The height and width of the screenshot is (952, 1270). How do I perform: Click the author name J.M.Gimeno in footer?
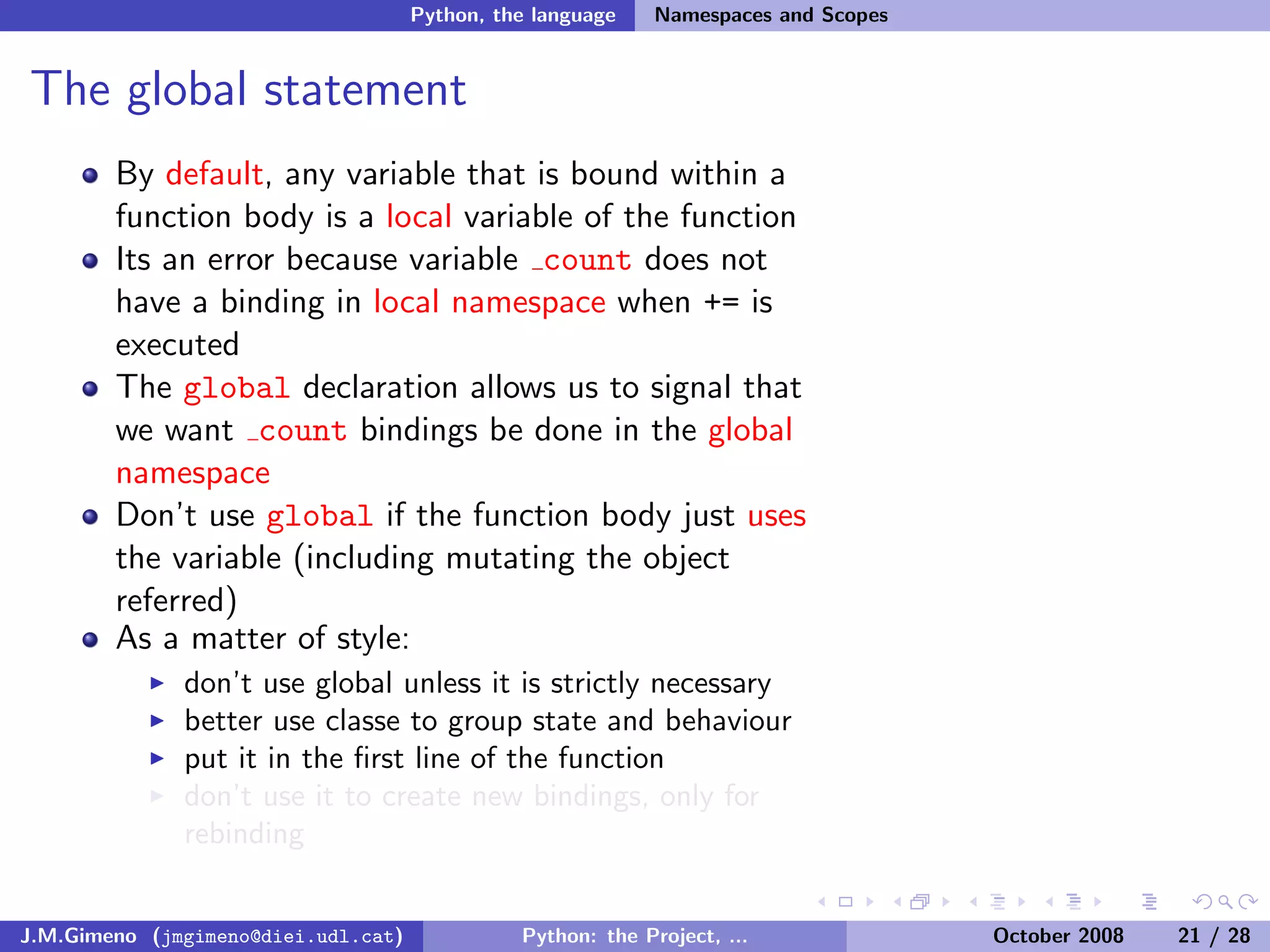(x=78, y=935)
